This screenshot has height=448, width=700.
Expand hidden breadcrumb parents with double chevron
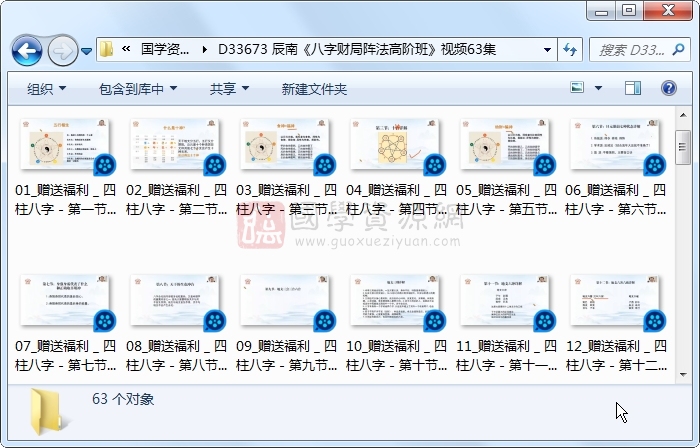coord(126,49)
